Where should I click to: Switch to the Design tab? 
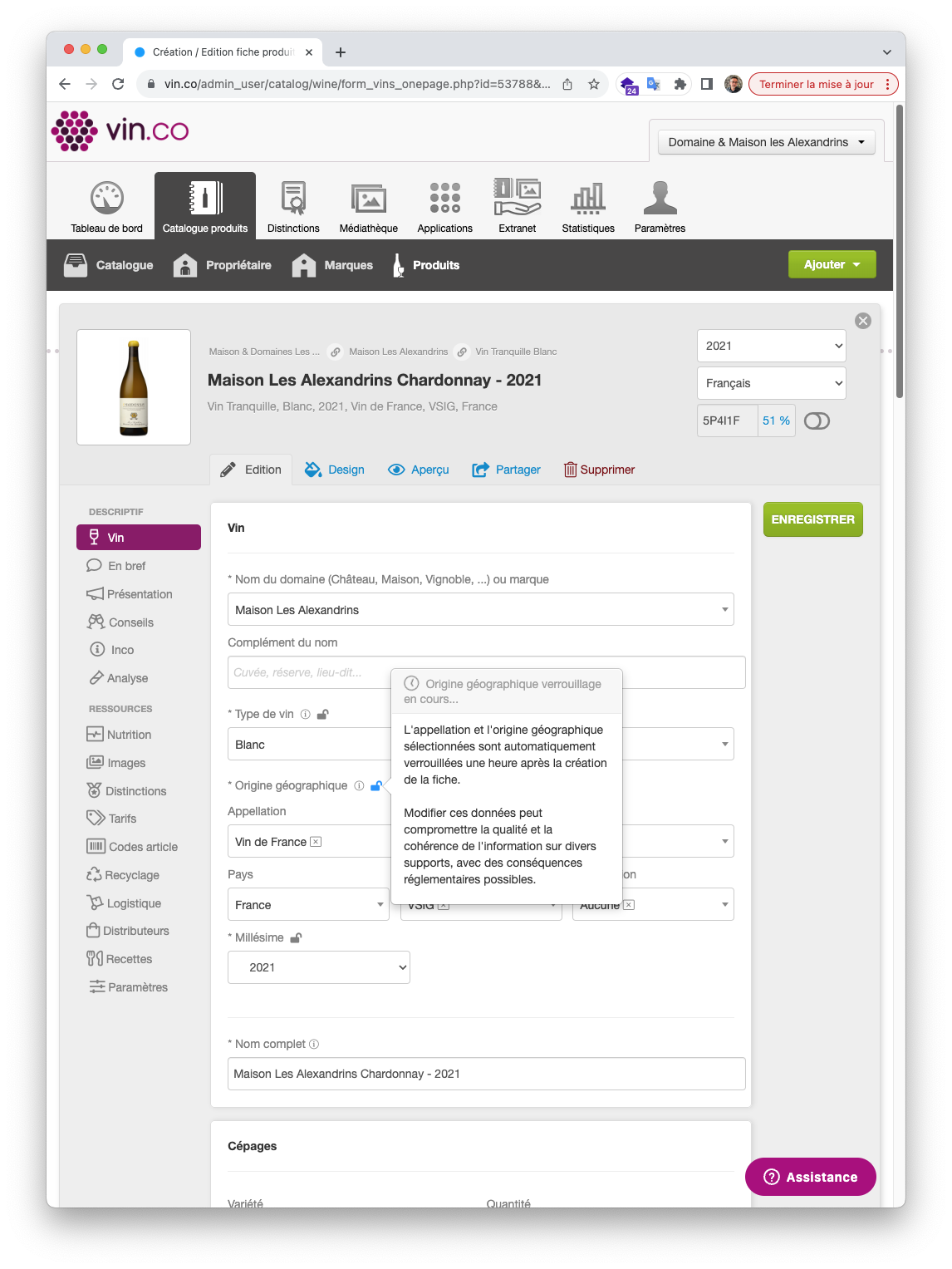tap(335, 470)
